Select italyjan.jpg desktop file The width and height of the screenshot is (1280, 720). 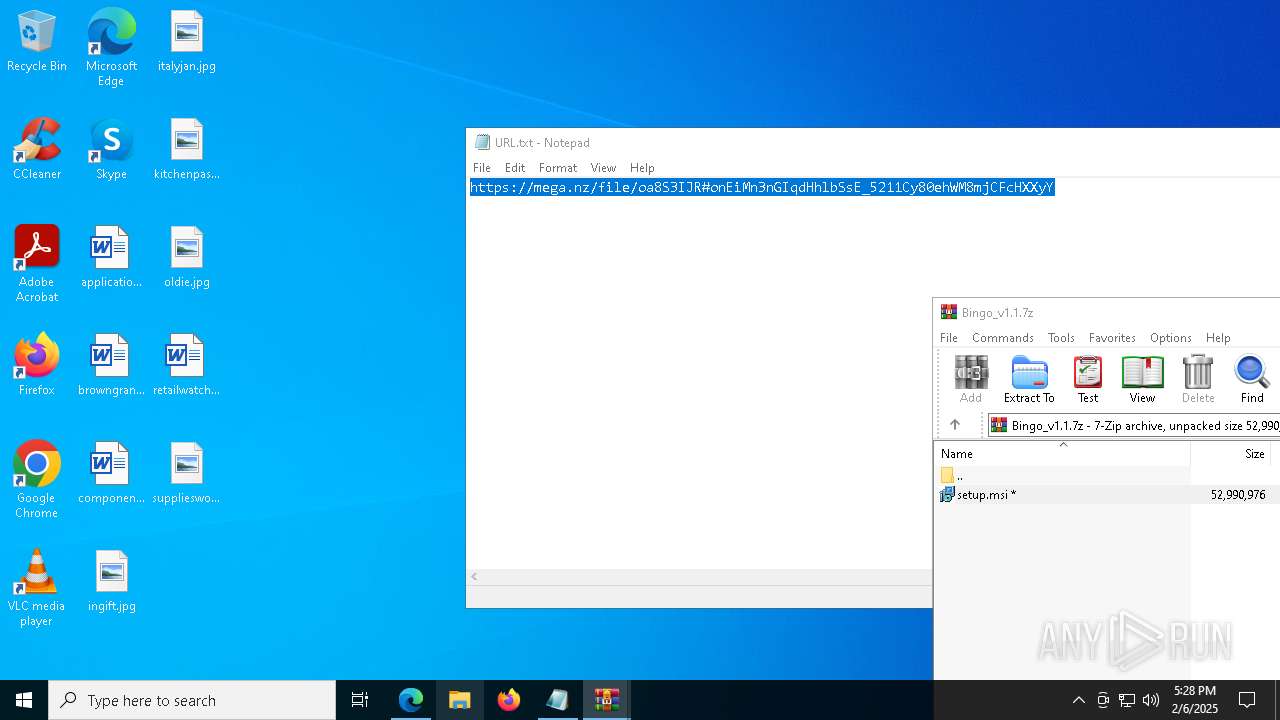187,42
